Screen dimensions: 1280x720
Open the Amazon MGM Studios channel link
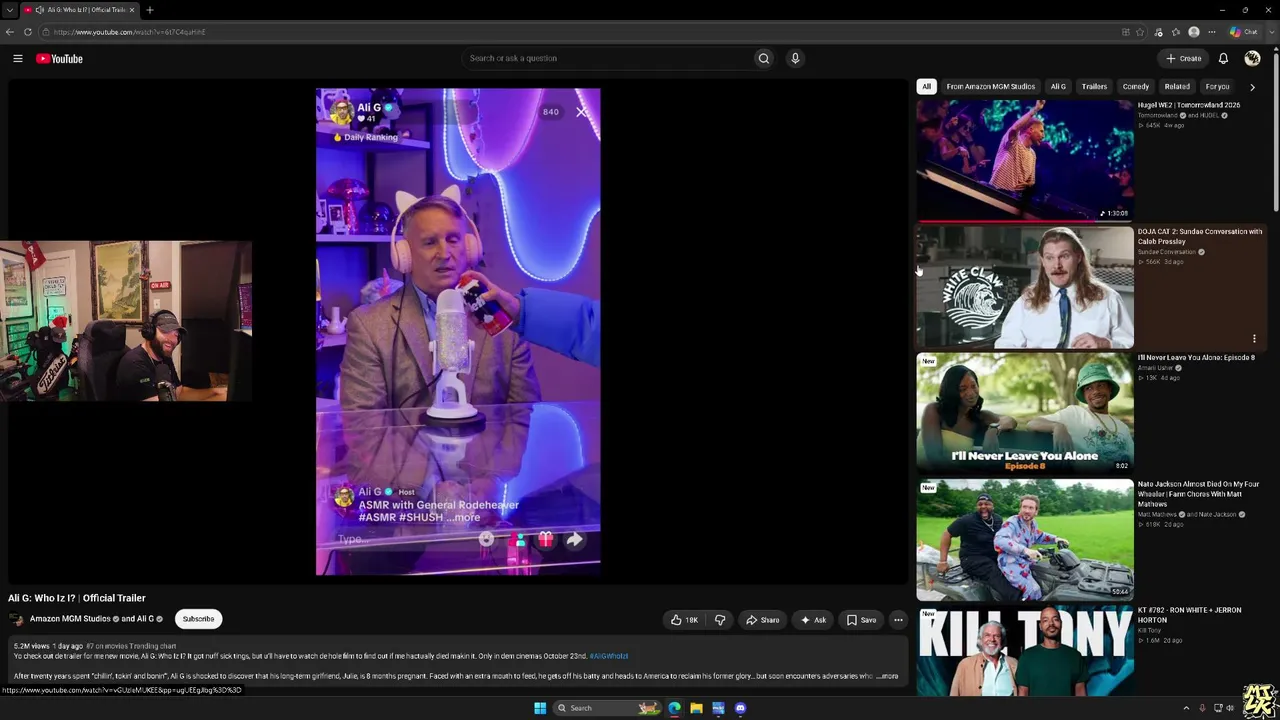coord(70,619)
